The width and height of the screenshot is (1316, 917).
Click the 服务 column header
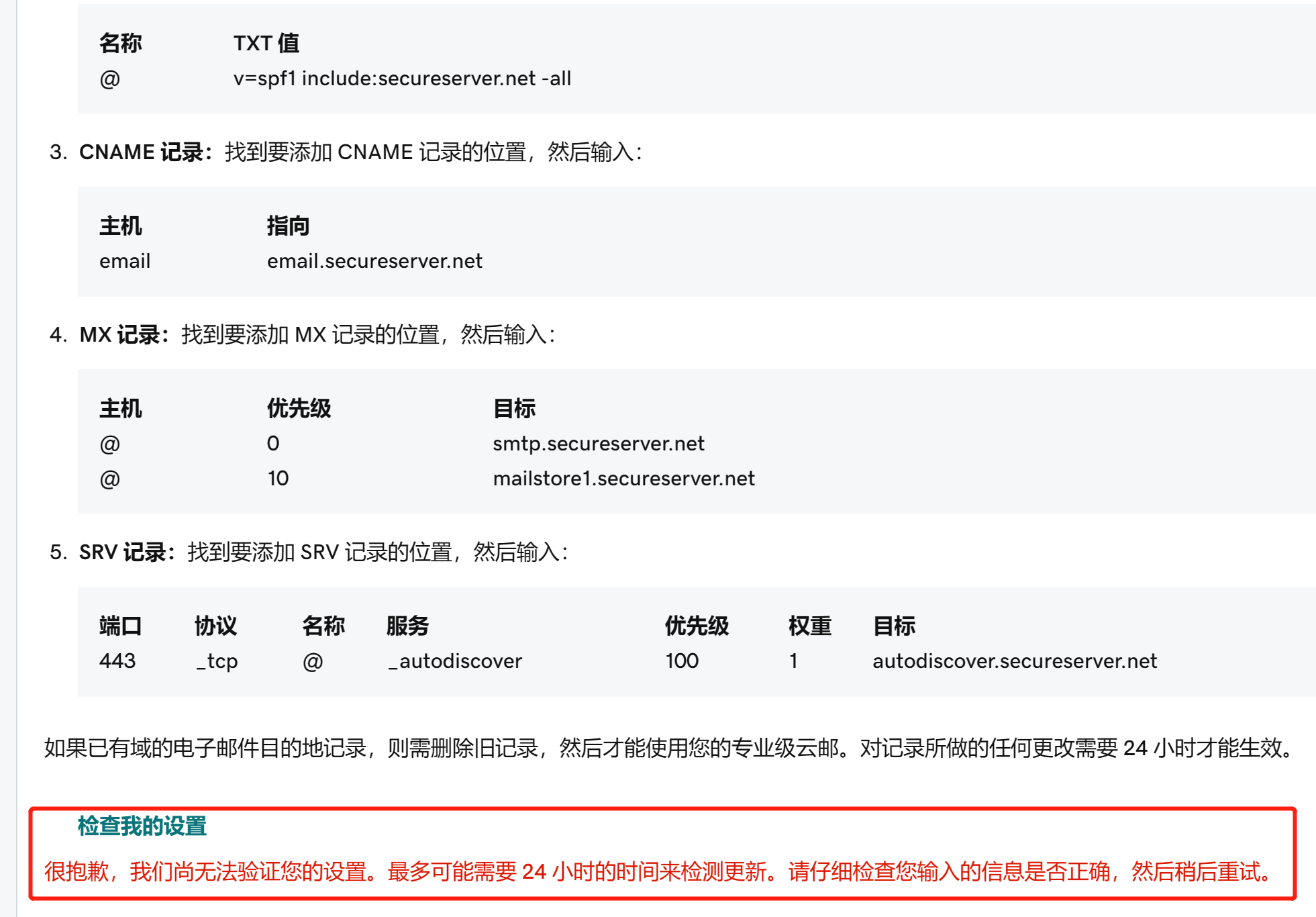tap(408, 626)
